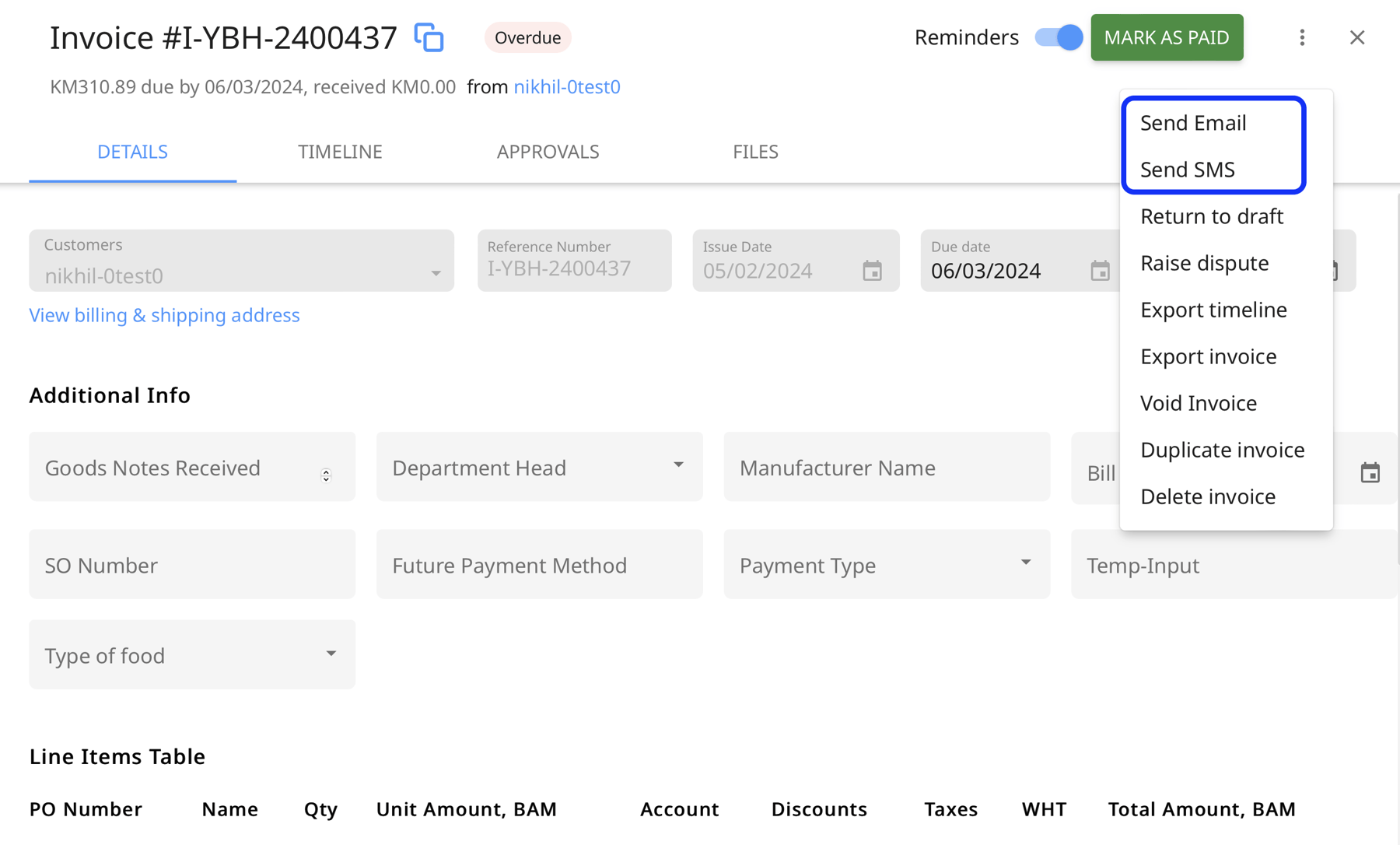Click the Overdue status badge

coord(527,37)
